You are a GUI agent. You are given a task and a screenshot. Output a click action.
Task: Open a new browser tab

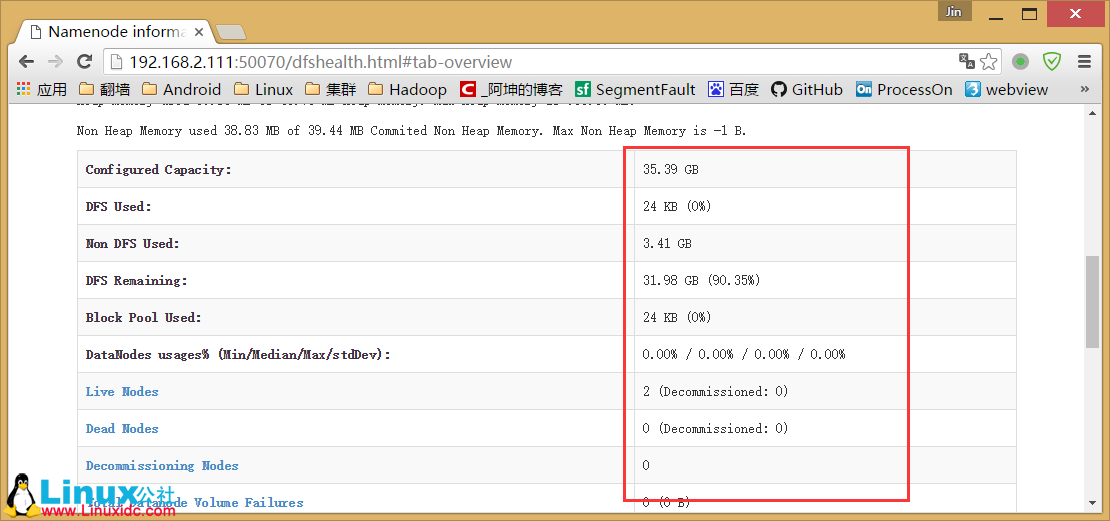pyautogui.click(x=230, y=32)
